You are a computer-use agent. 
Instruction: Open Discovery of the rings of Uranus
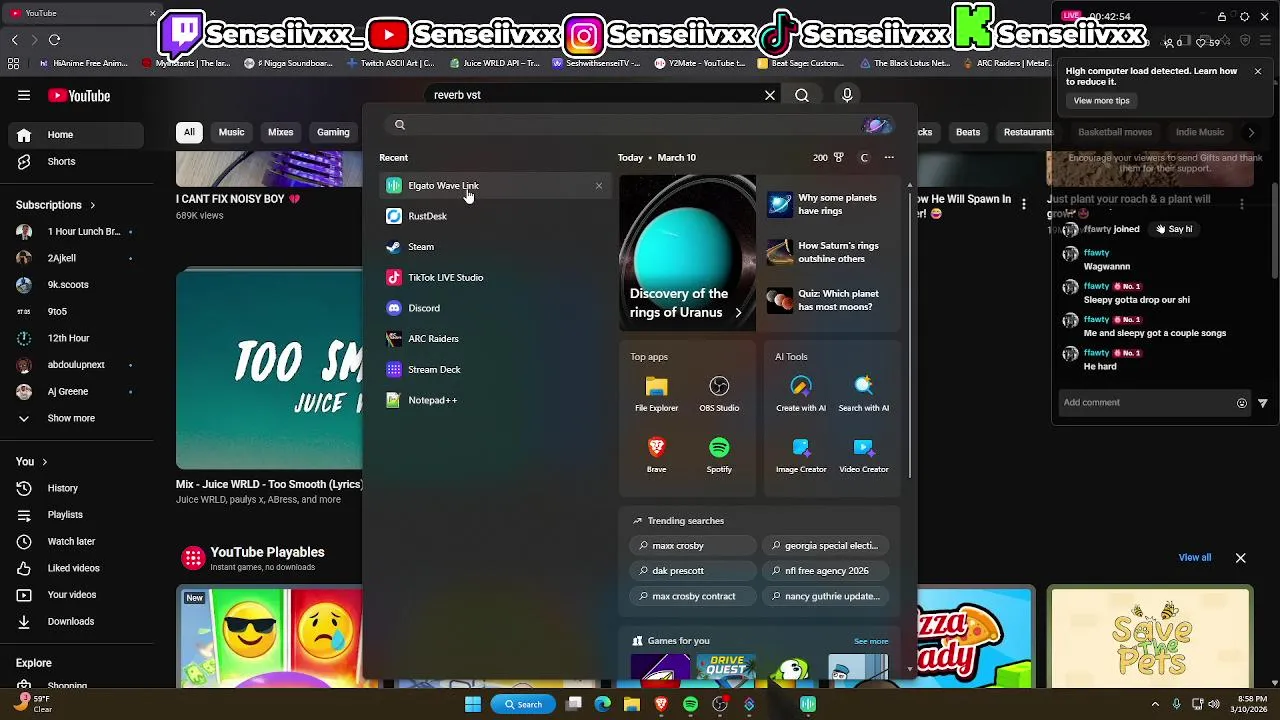point(688,253)
